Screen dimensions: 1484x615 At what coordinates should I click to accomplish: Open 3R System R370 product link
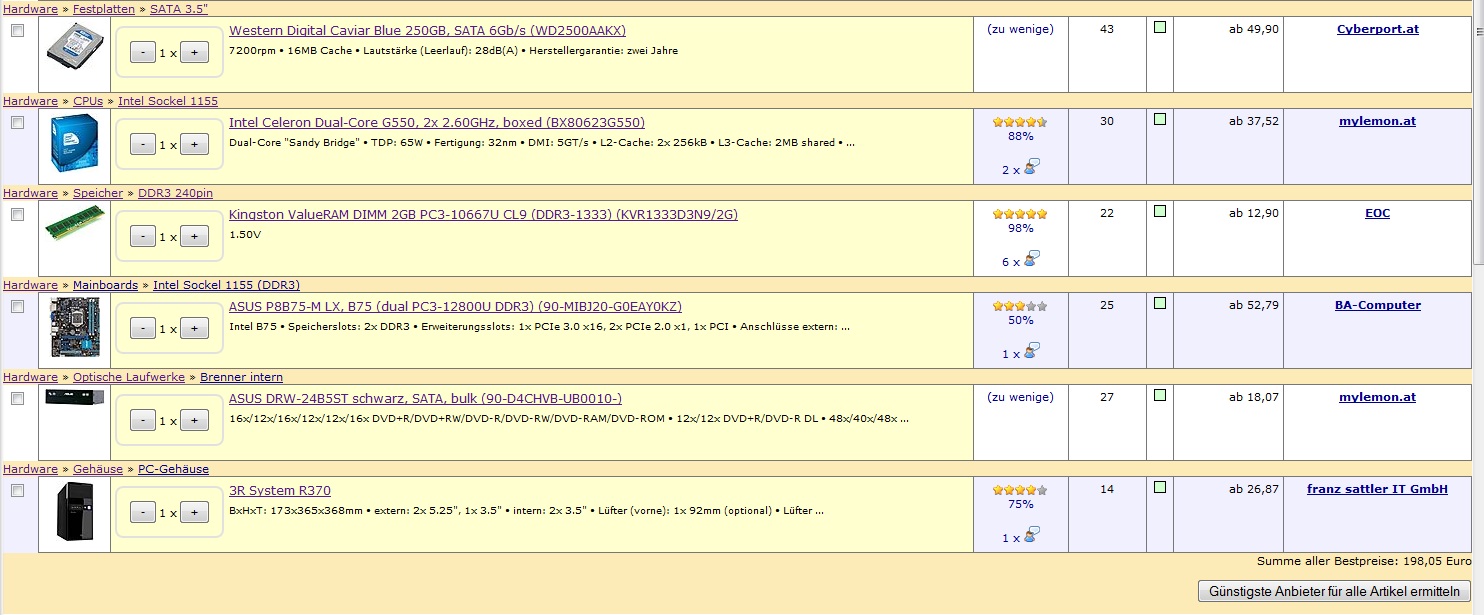tap(280, 491)
